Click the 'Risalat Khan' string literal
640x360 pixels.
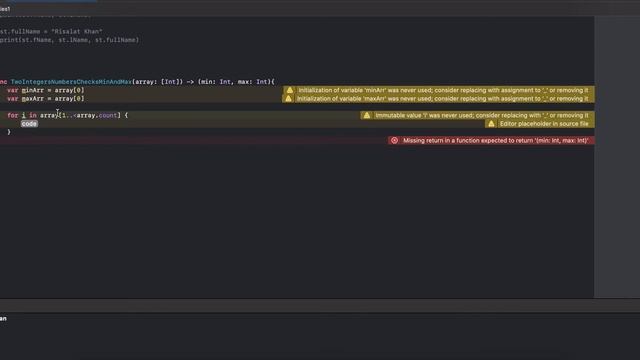(x=76, y=31)
